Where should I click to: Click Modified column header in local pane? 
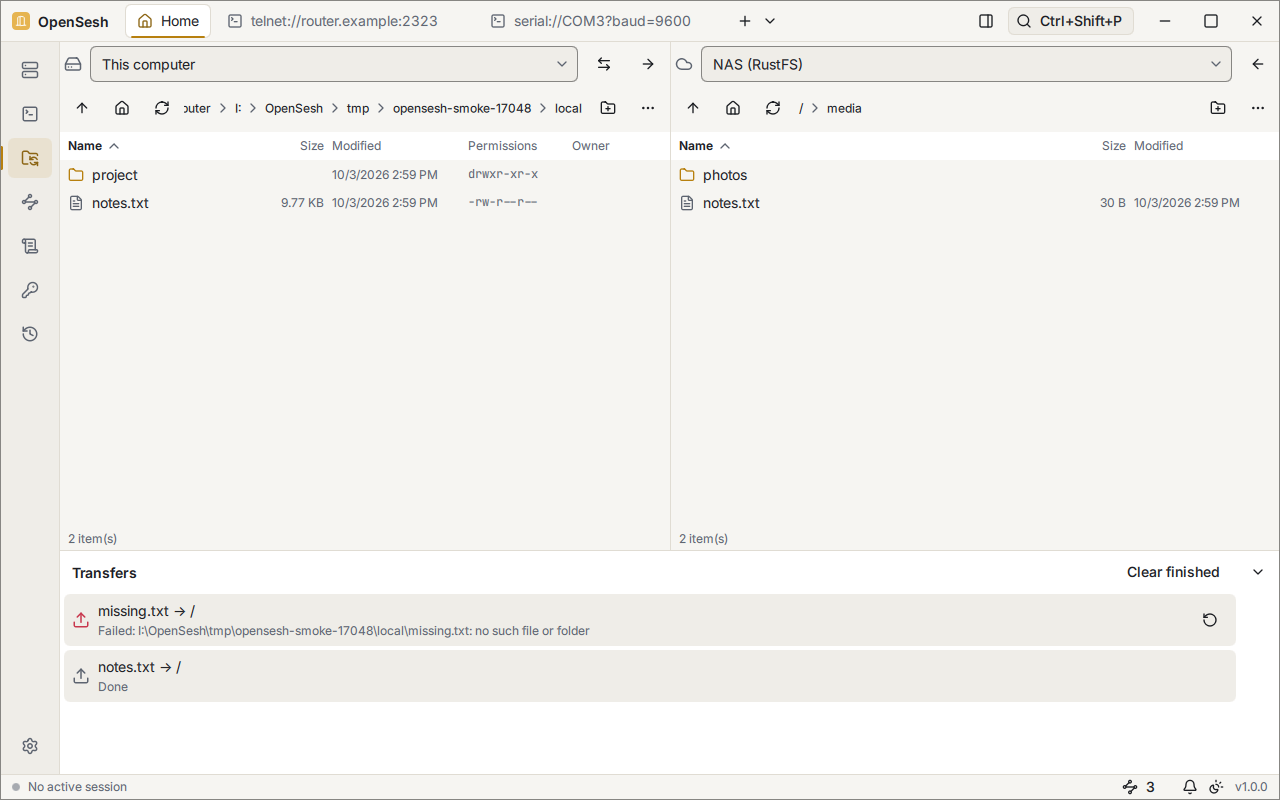pyautogui.click(x=357, y=146)
